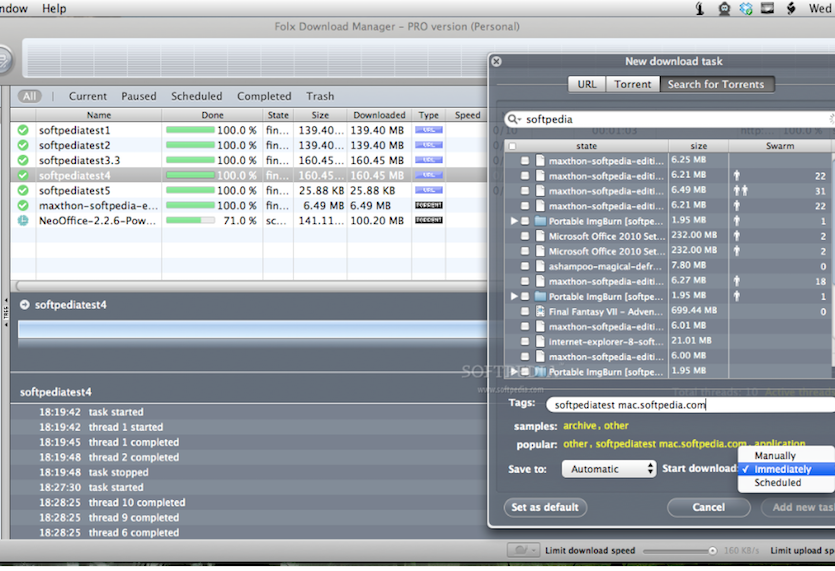Tick the ashampoo-magical-defr... result checkbox
Screen dimensions: 835x571
[525, 266]
